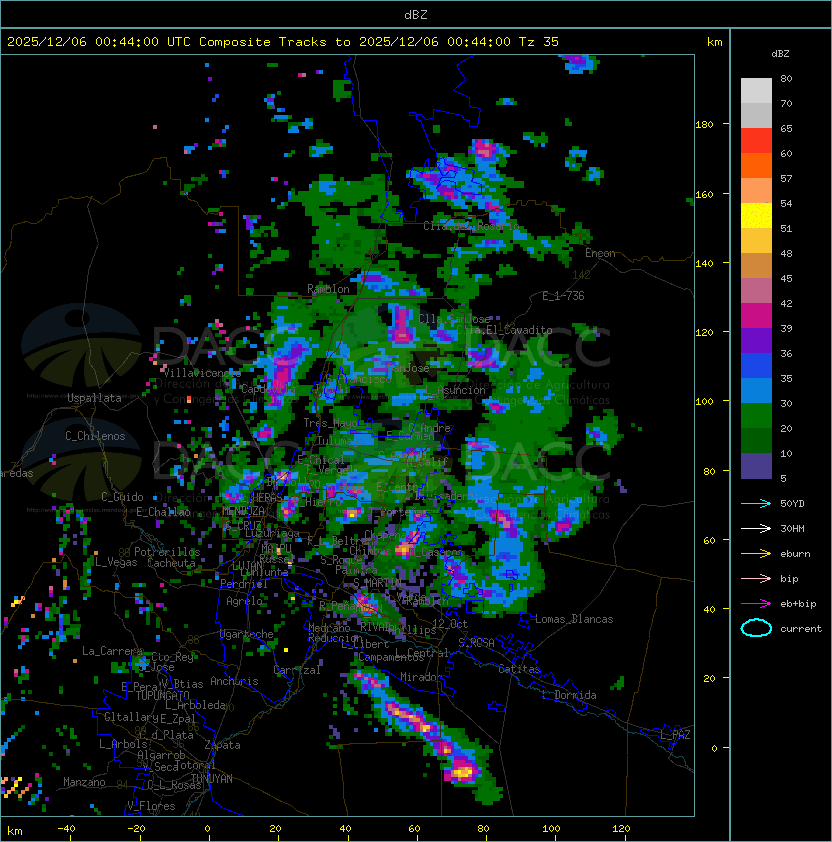Click the '12_Oct' map label
The height and width of the screenshot is (842, 832).
[450, 623]
